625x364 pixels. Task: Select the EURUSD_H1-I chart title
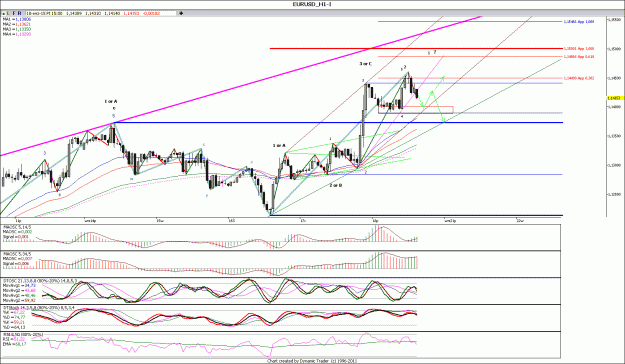point(312,4)
